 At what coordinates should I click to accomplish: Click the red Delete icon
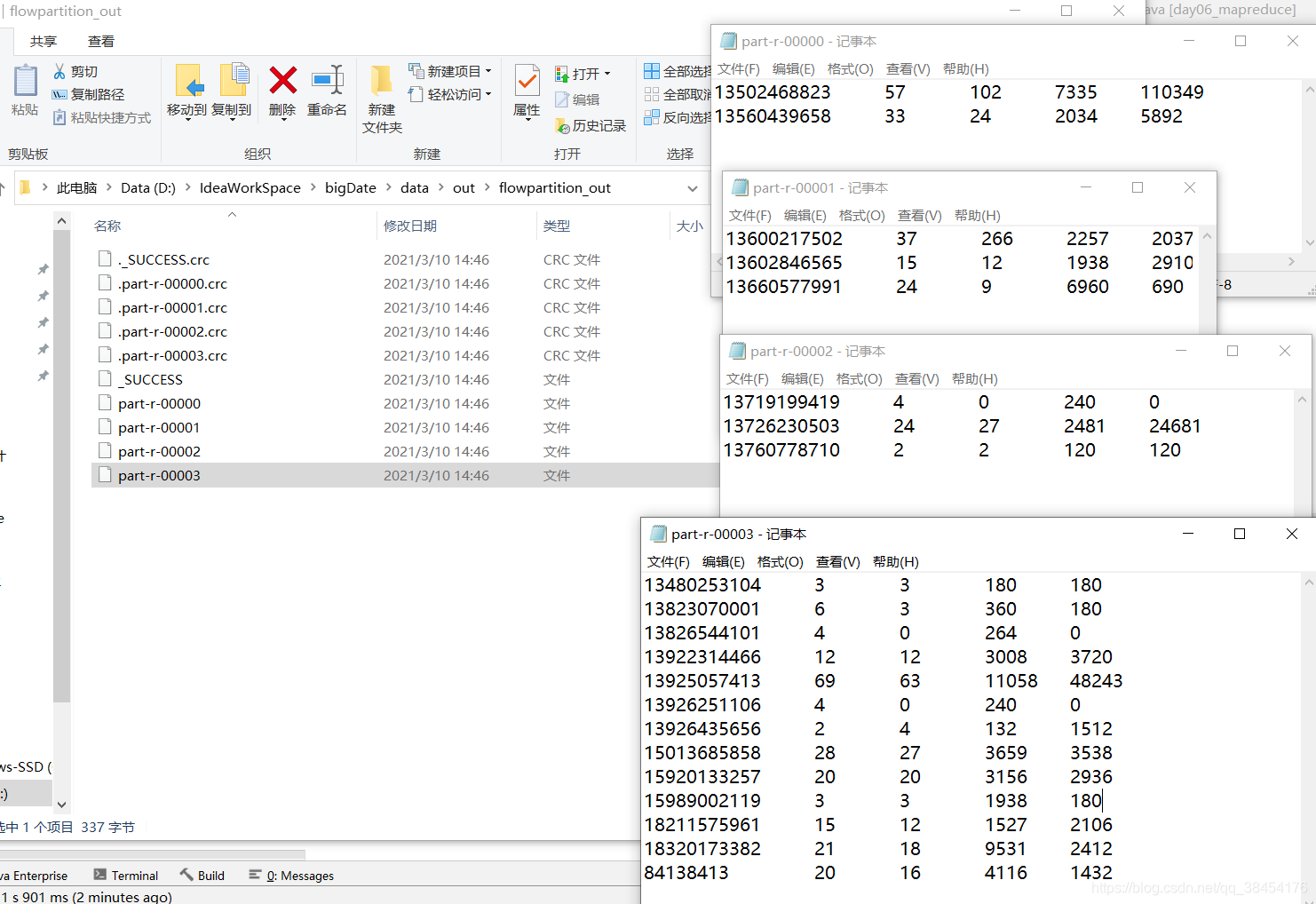(x=282, y=81)
